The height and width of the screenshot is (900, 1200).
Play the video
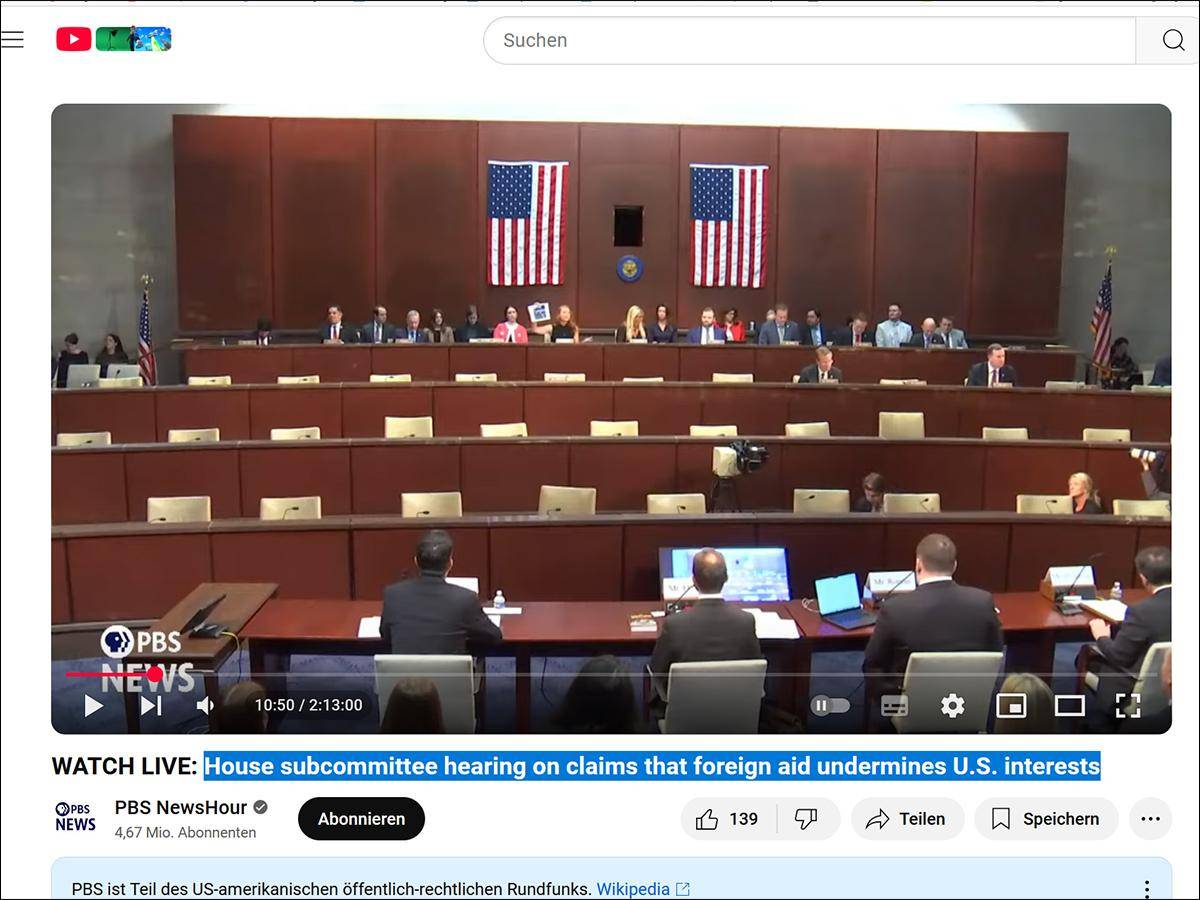tap(94, 706)
